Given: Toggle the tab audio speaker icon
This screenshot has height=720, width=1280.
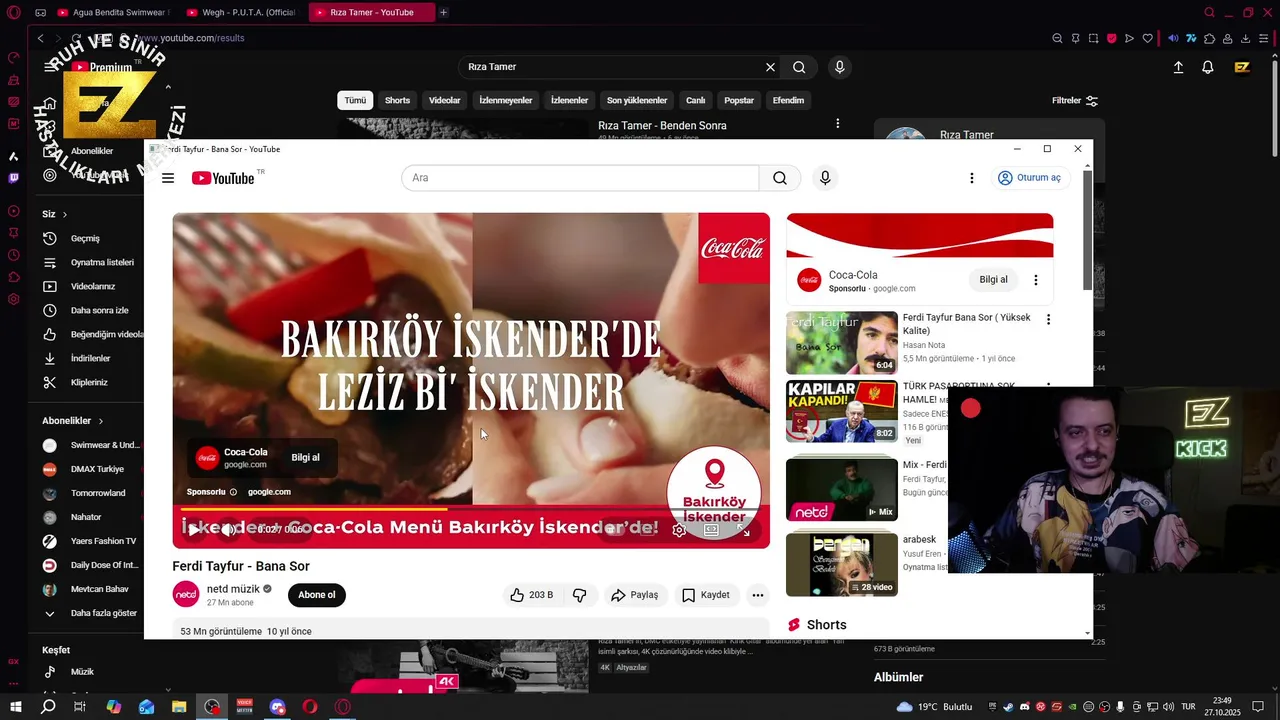Looking at the screenshot, I should [1173, 38].
